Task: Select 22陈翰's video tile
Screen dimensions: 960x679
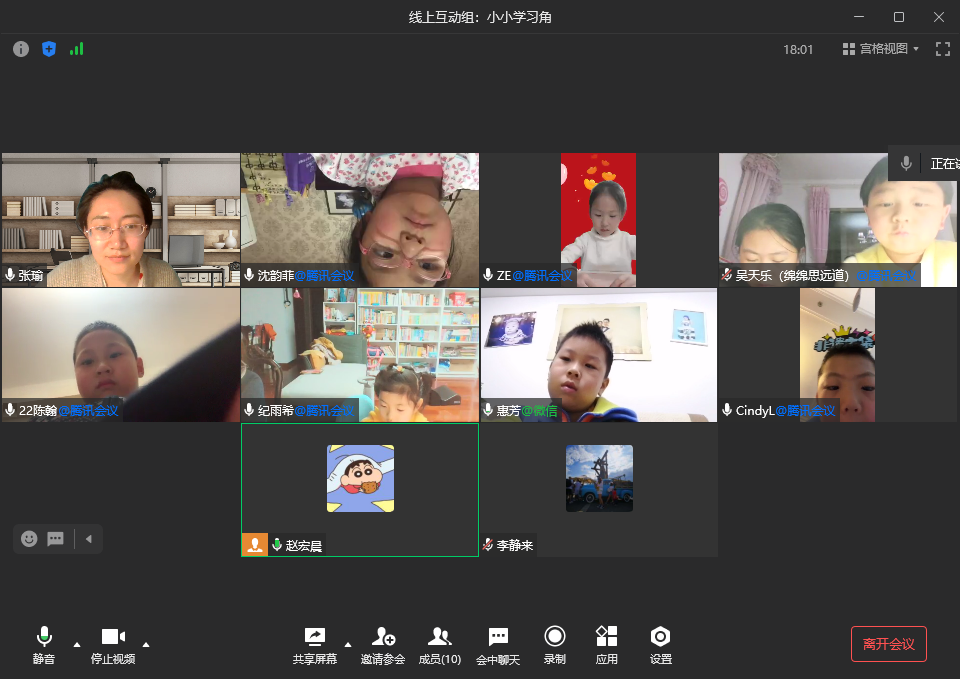Action: point(121,355)
